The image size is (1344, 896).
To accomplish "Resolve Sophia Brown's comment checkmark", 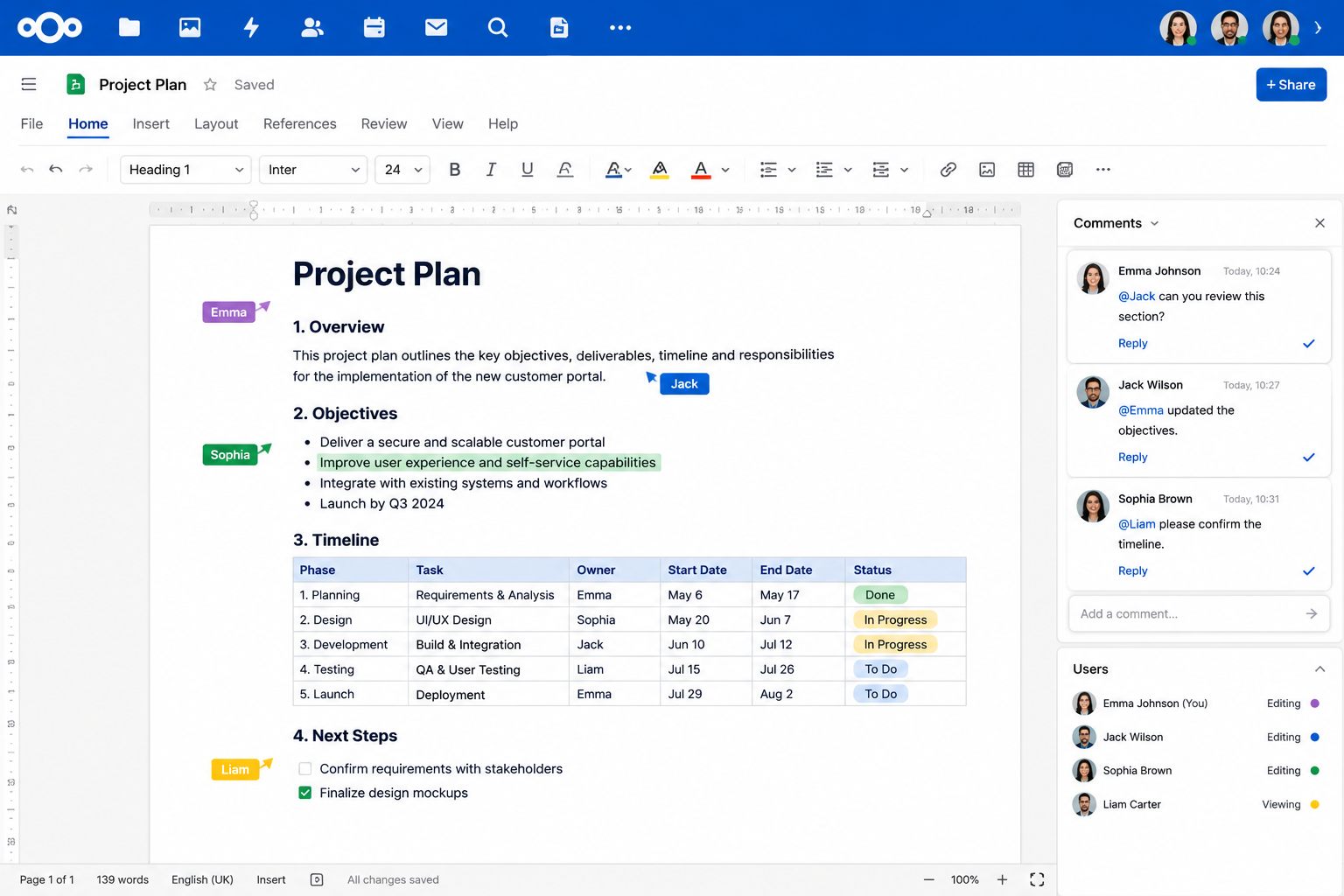I will point(1309,570).
